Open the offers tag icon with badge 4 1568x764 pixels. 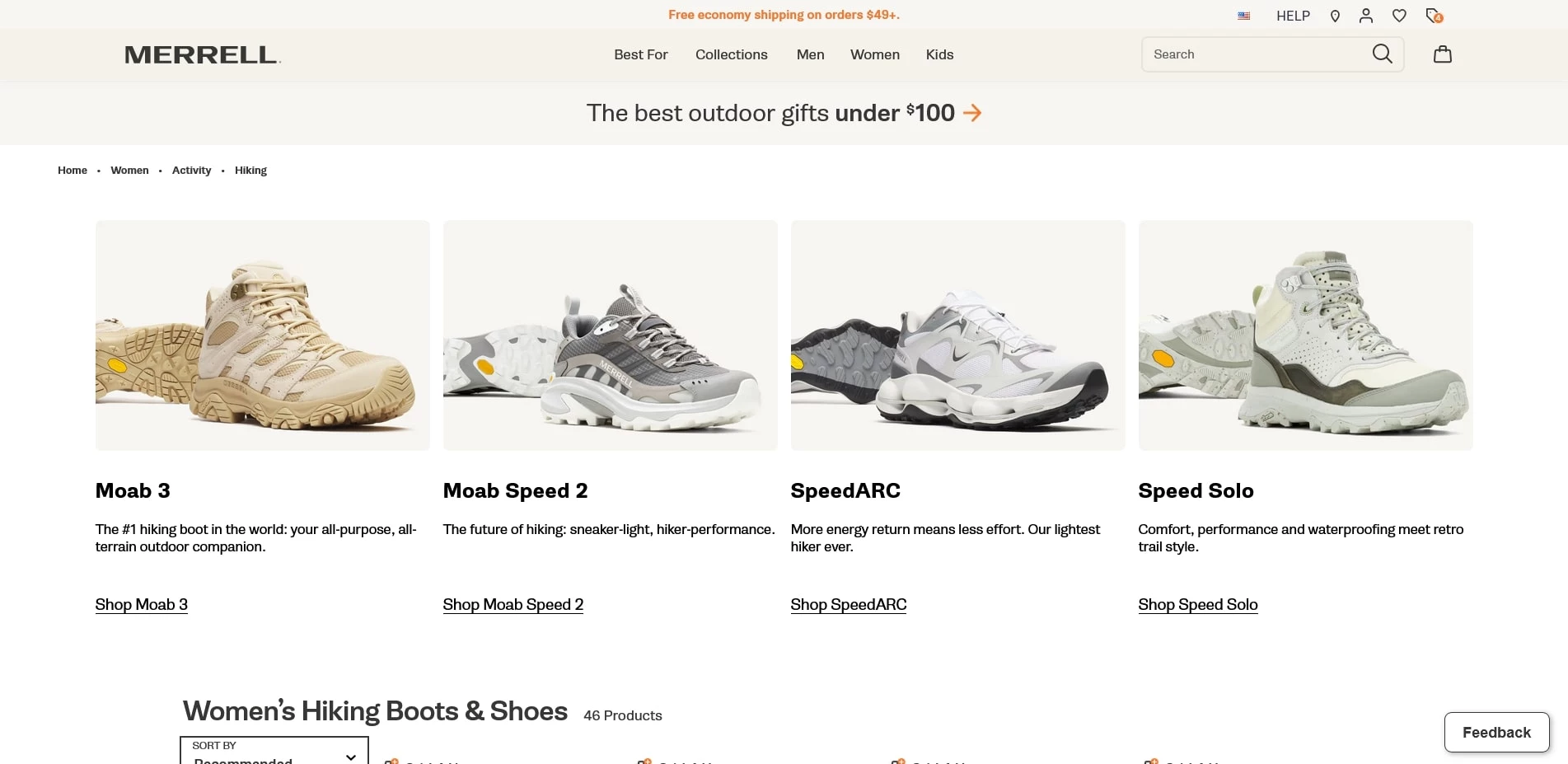tap(1432, 16)
